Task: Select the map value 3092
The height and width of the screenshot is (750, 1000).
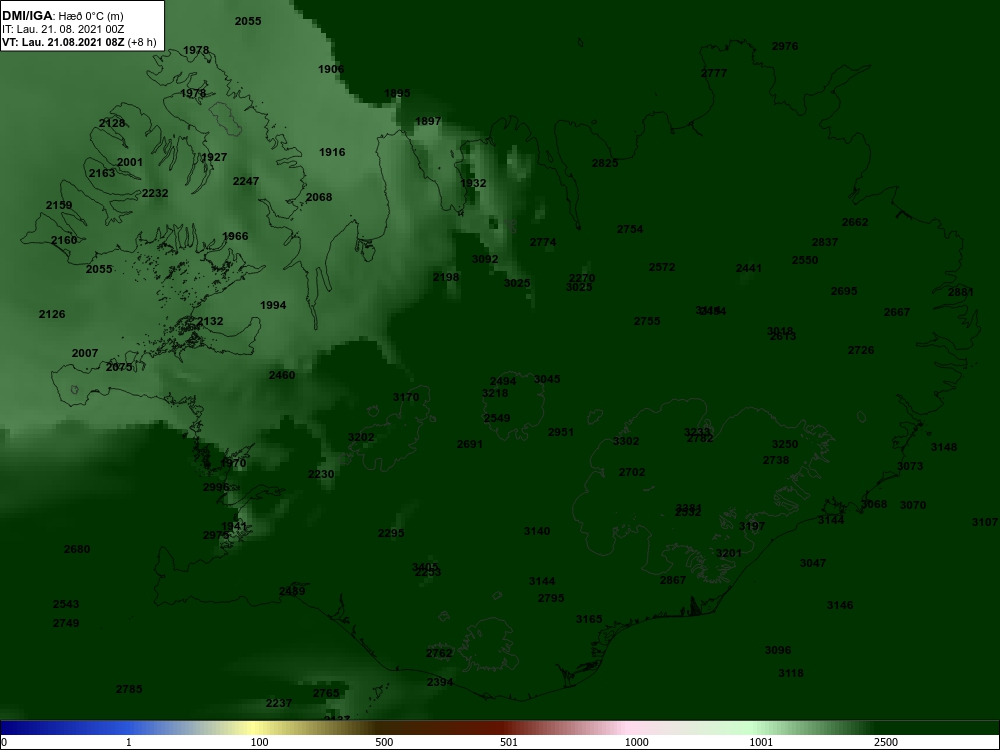Action: click(485, 259)
